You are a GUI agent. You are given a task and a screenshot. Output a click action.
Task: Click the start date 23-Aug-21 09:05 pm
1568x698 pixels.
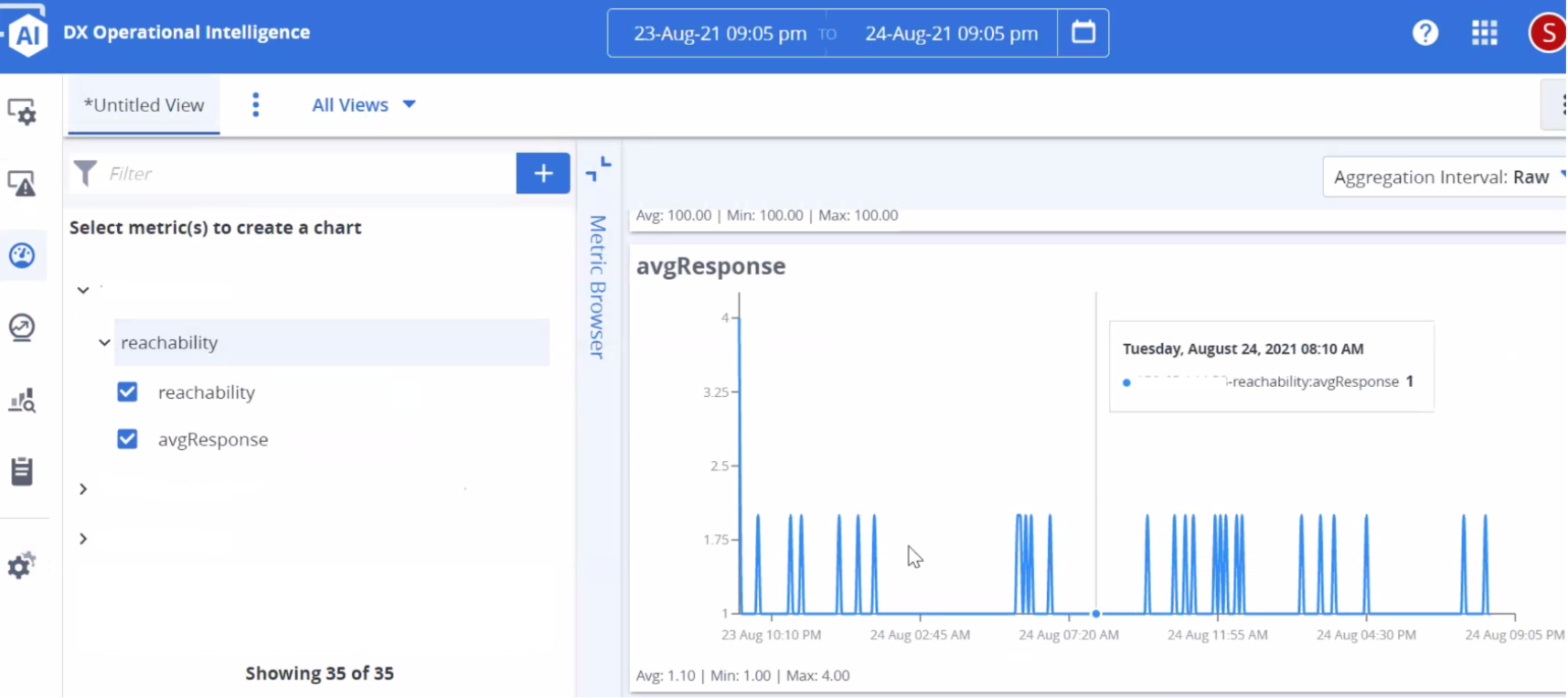click(720, 34)
